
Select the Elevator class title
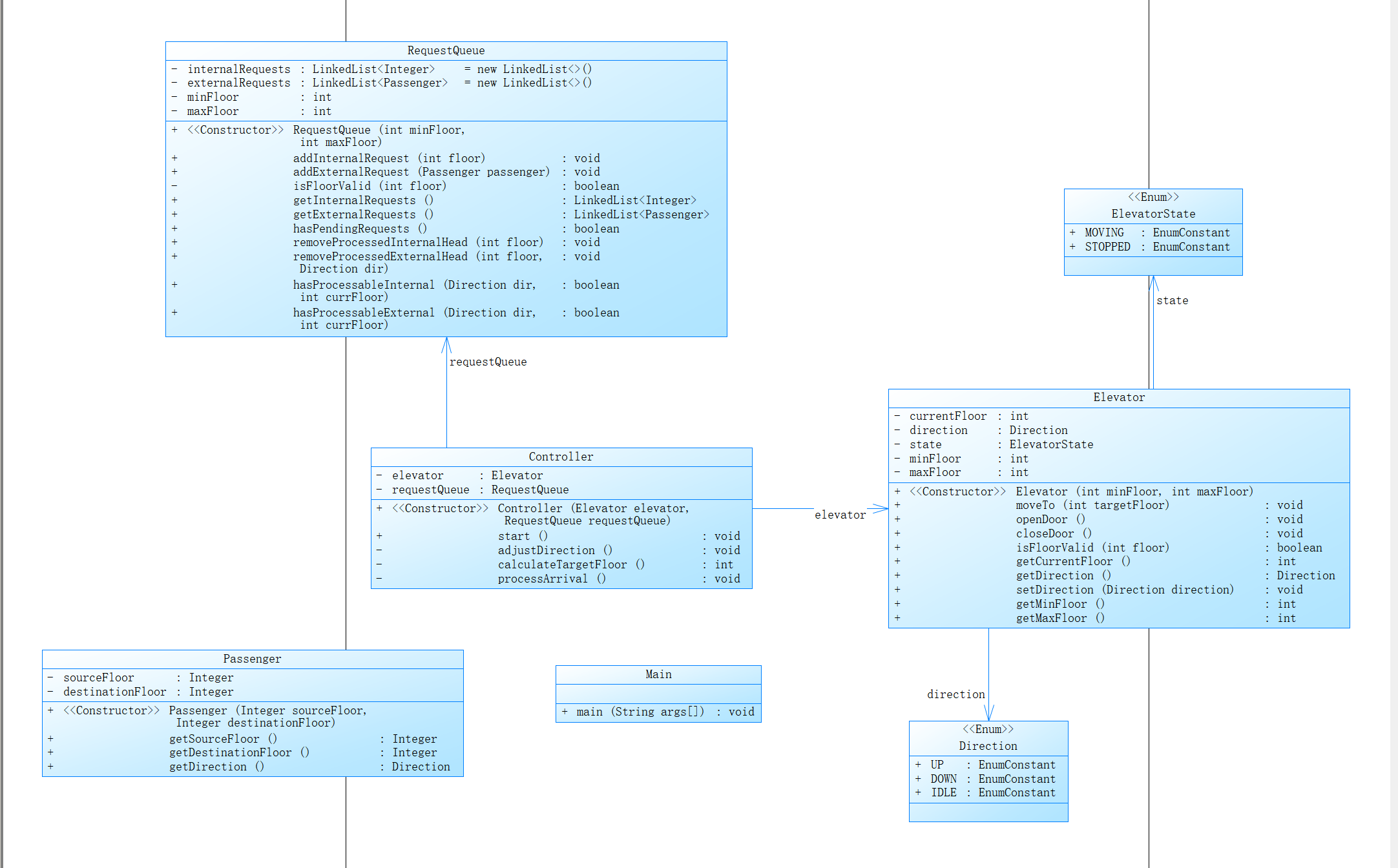1119,397
